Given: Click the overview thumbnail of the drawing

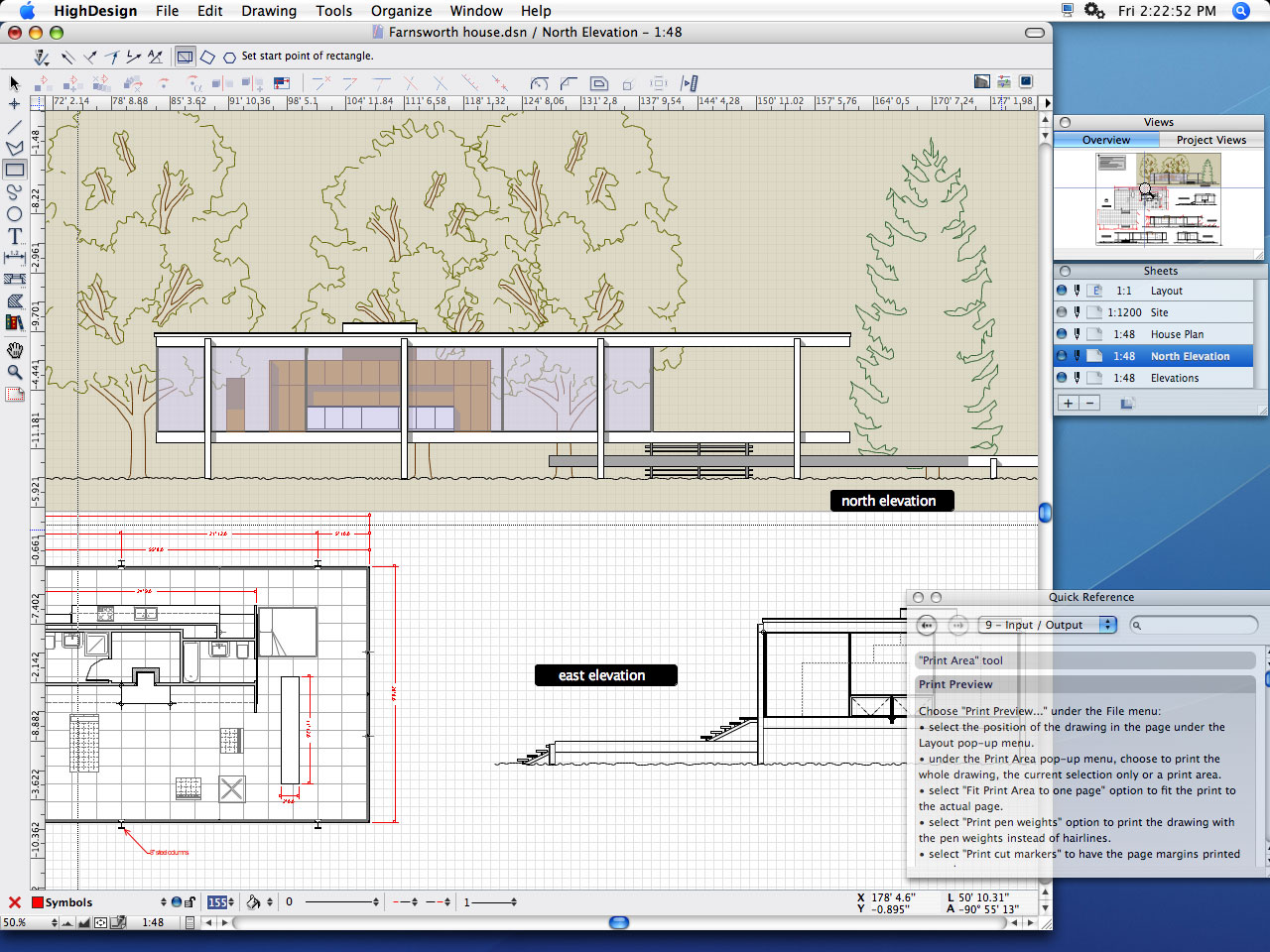Looking at the screenshot, I should pyautogui.click(x=1159, y=199).
